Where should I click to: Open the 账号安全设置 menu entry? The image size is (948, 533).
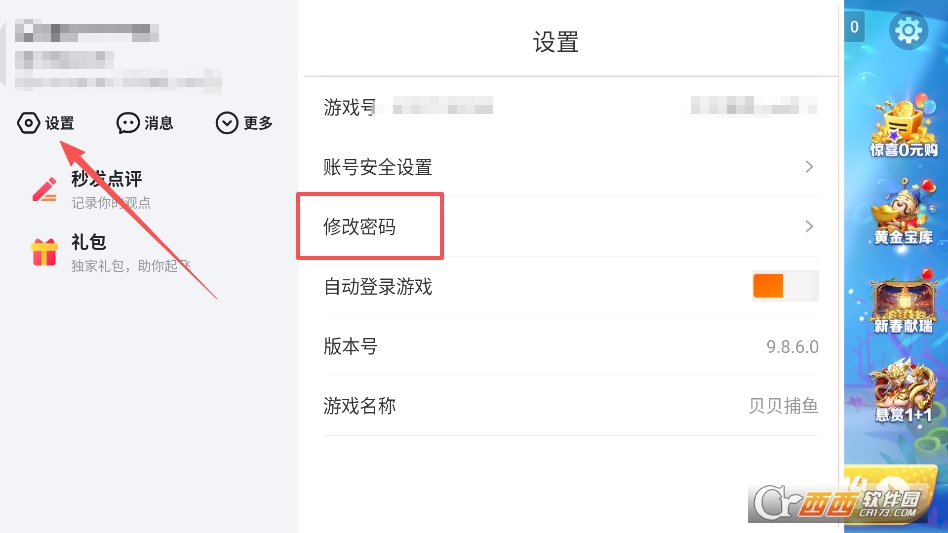[x=378, y=167]
